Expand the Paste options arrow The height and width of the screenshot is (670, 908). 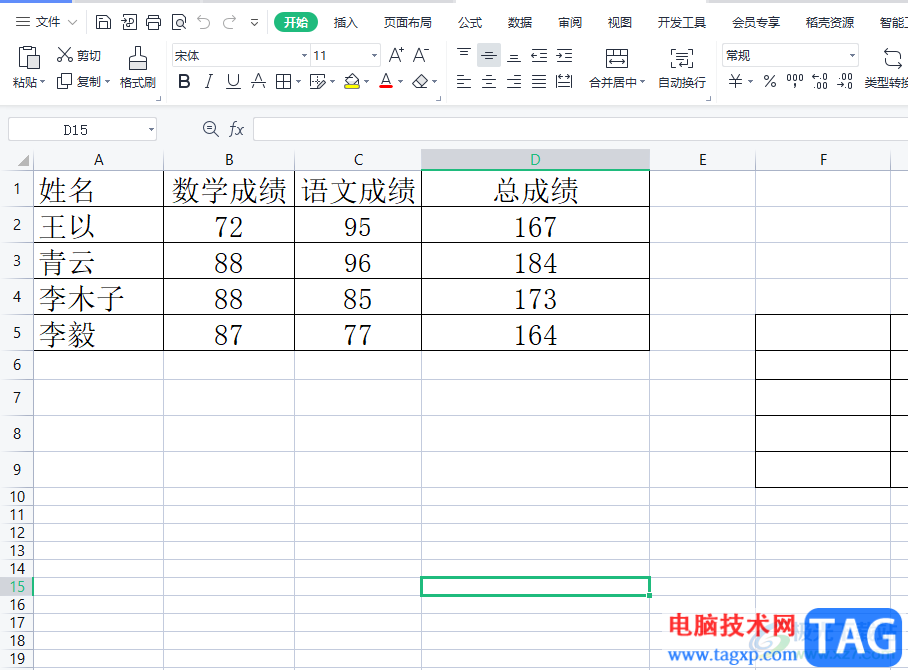[42, 82]
